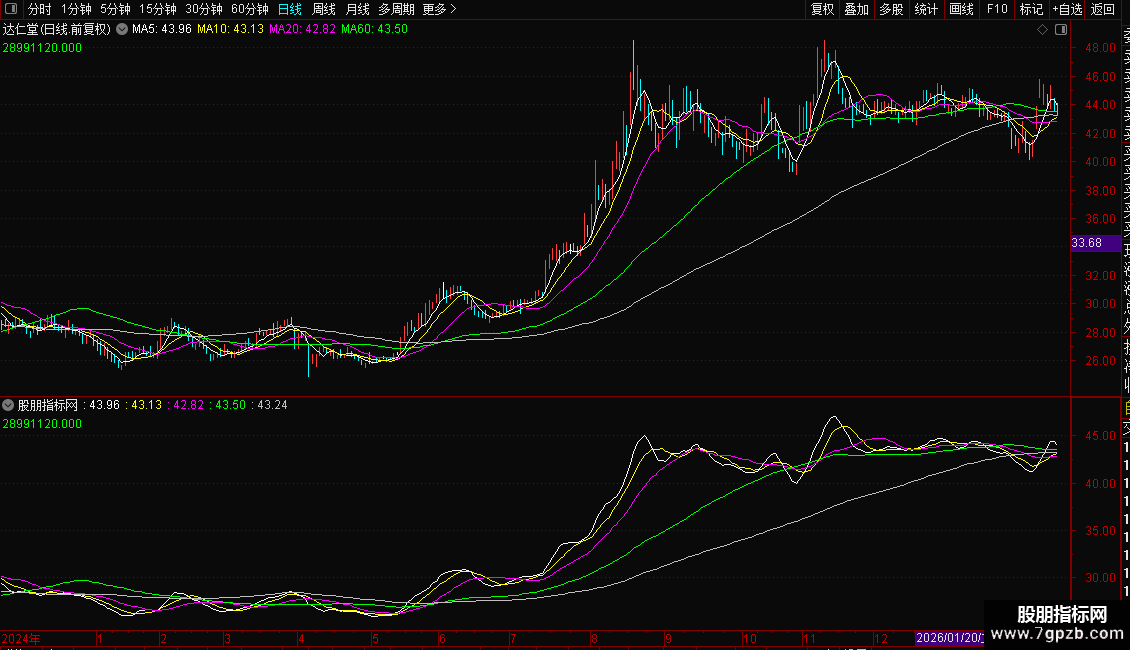Viewport: 1130px width, 650px height.
Task: Switch to 1分钟 period
Action: [76, 9]
